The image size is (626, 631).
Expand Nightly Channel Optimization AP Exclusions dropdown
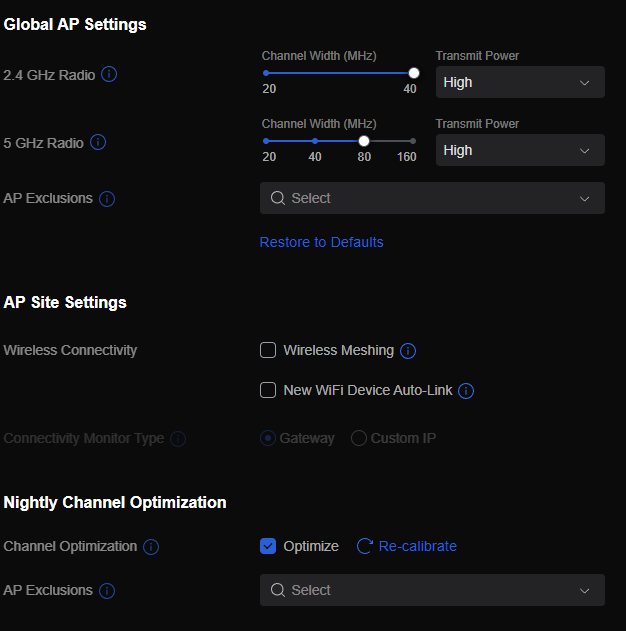click(432, 590)
